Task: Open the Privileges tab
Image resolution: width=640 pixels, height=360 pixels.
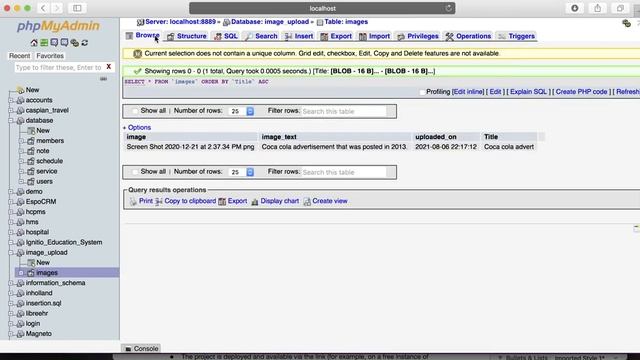Action: [418, 36]
